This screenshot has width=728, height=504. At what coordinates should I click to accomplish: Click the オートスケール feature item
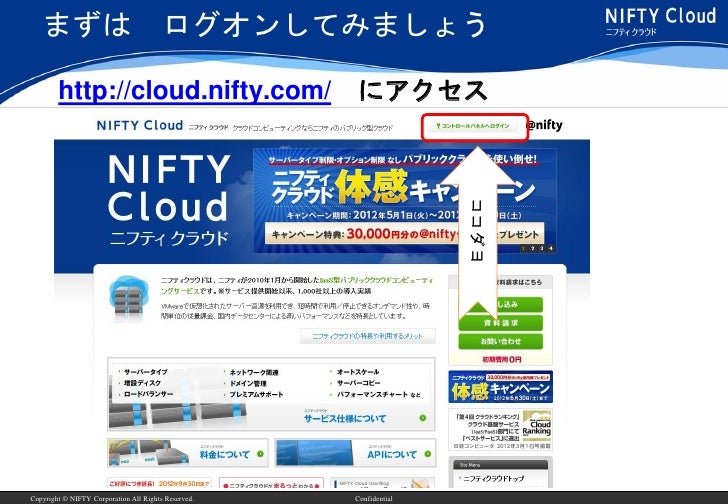pos(357,372)
